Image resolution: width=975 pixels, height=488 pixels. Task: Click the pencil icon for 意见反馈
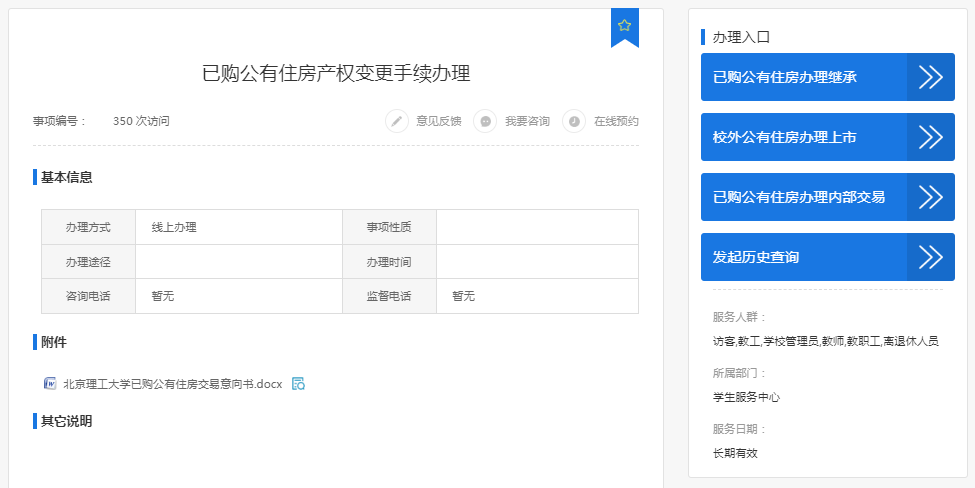(x=397, y=121)
